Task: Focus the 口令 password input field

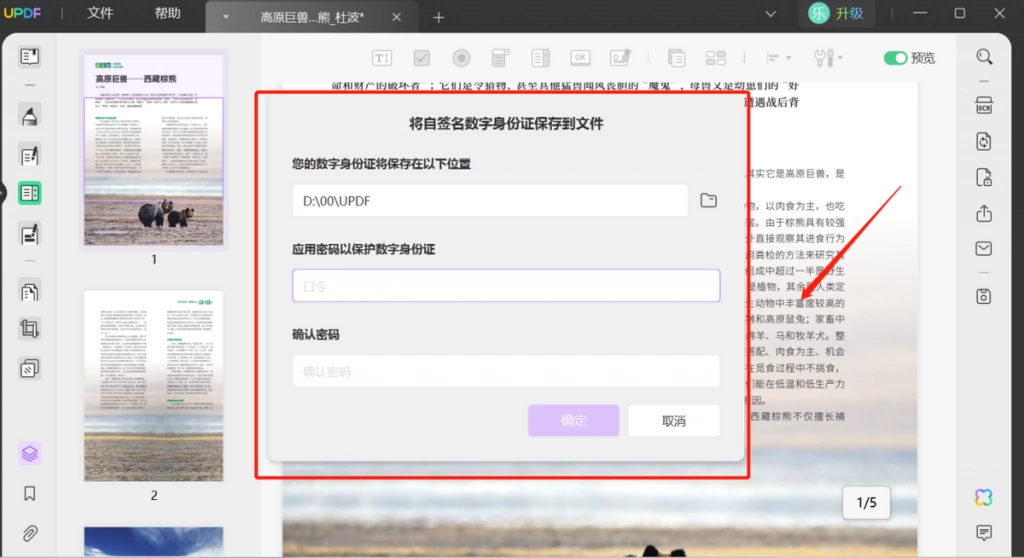Action: pos(506,286)
